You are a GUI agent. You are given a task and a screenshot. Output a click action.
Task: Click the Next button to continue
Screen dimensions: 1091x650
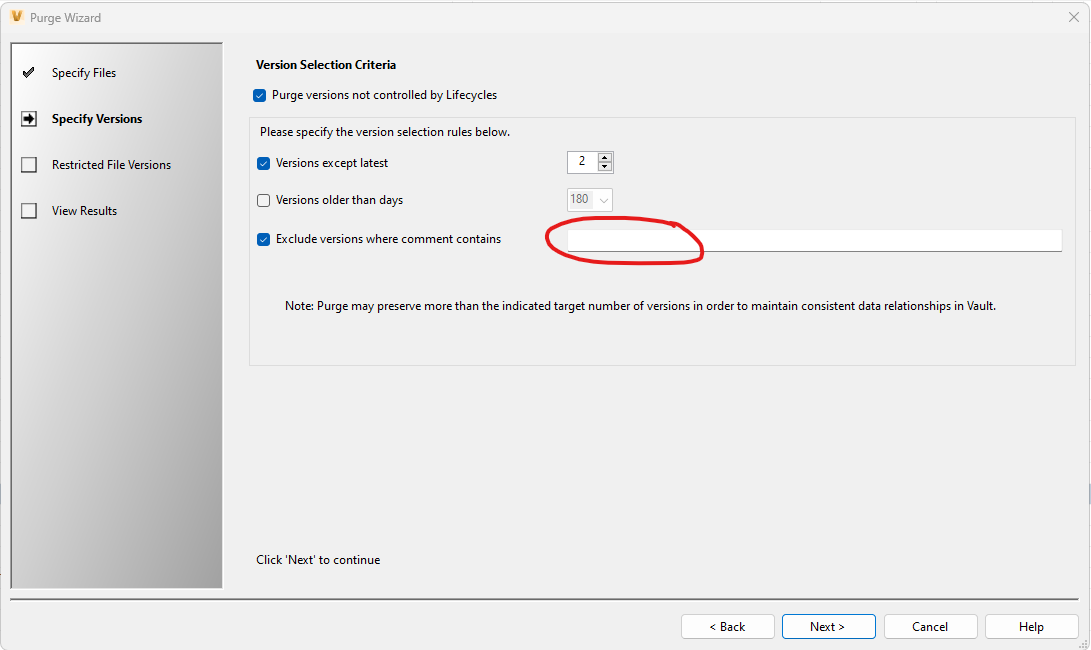point(828,626)
